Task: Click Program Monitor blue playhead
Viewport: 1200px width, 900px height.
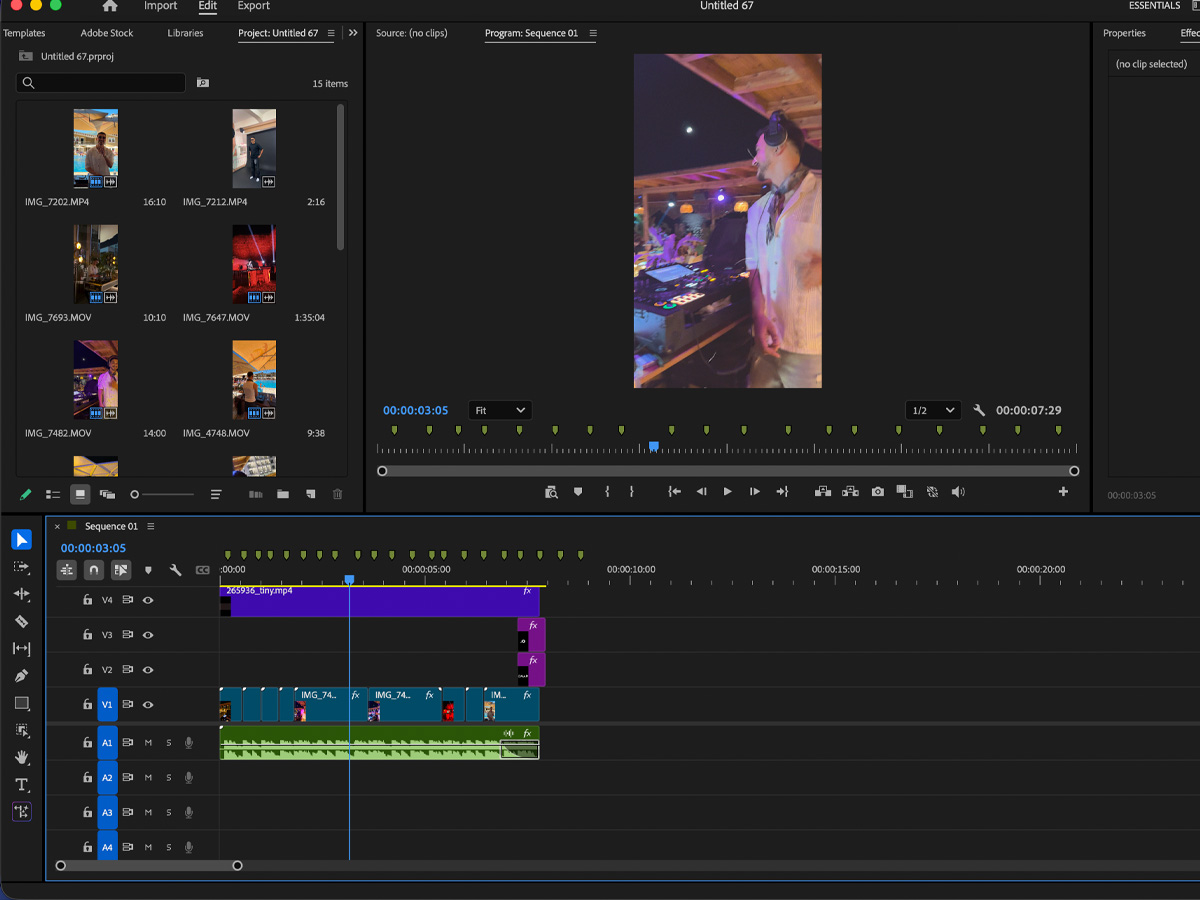Action: coord(653,446)
